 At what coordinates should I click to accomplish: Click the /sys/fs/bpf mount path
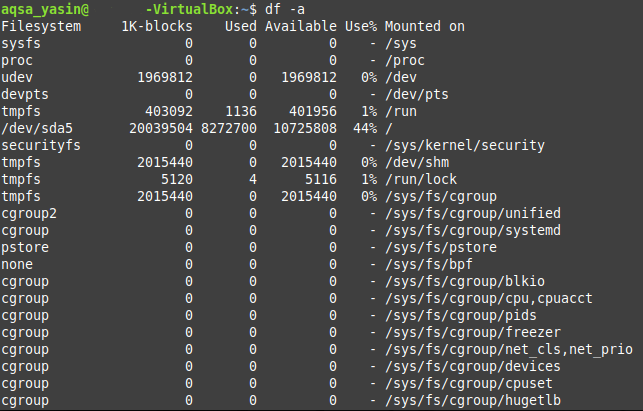(x=432, y=265)
